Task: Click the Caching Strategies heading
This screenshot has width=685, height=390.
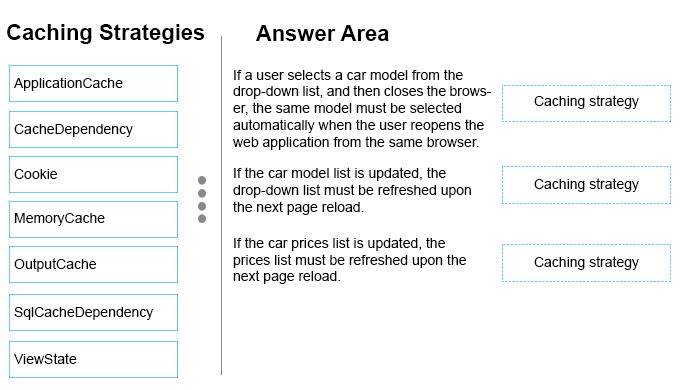Action: [106, 33]
